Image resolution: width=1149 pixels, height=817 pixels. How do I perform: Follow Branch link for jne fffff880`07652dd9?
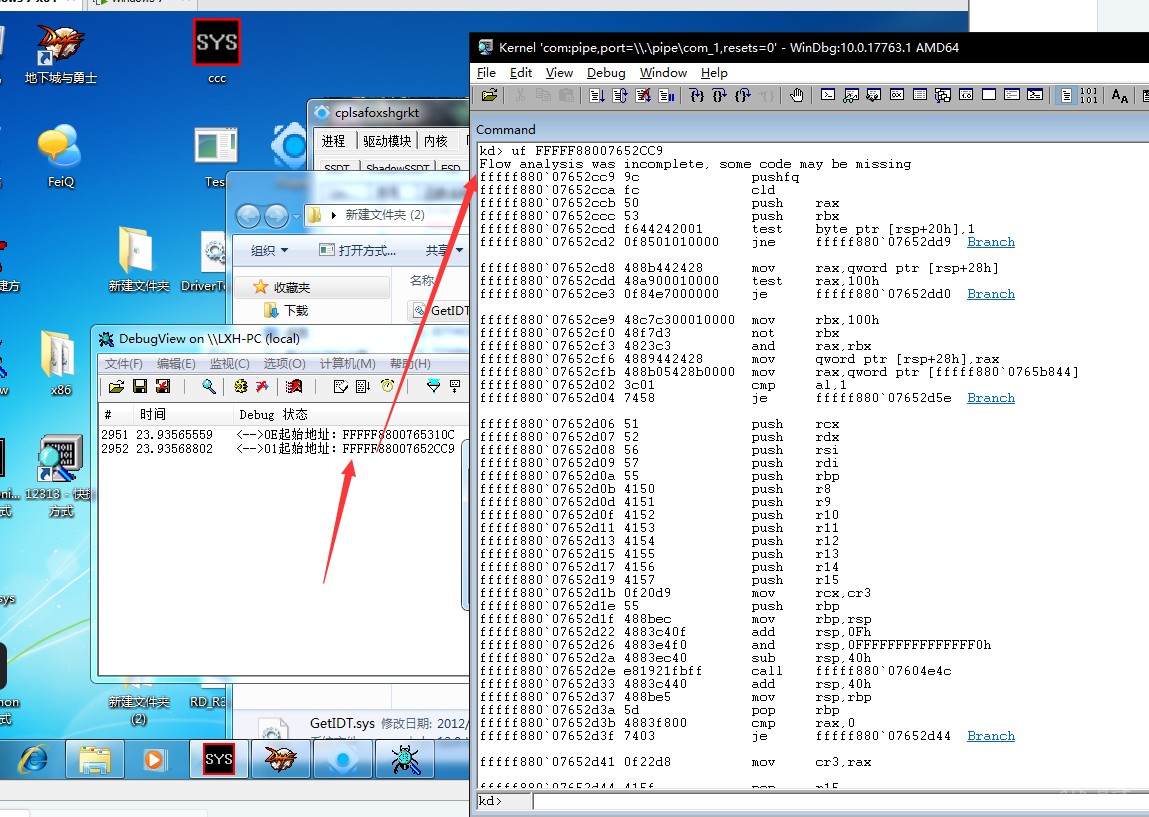click(x=991, y=242)
